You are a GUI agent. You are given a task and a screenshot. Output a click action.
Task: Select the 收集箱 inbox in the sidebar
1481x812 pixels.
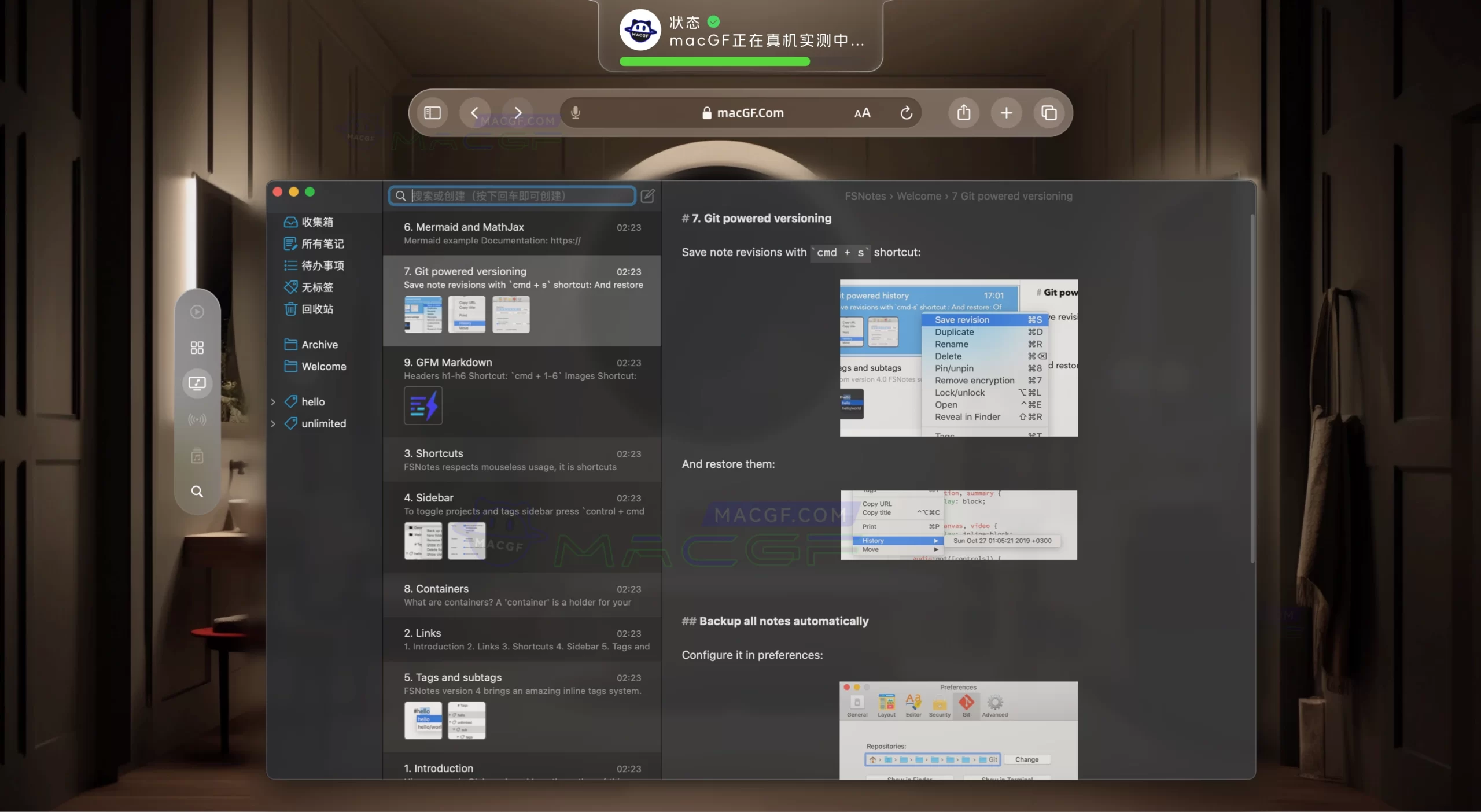click(317, 222)
